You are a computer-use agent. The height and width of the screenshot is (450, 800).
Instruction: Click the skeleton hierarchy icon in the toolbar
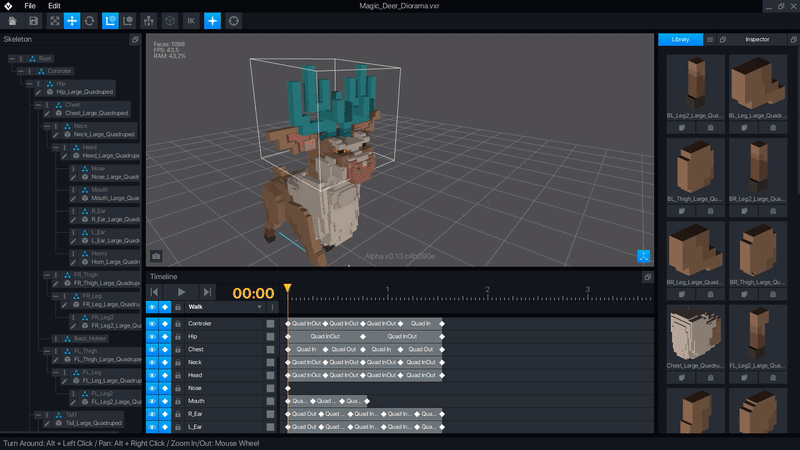(x=149, y=20)
